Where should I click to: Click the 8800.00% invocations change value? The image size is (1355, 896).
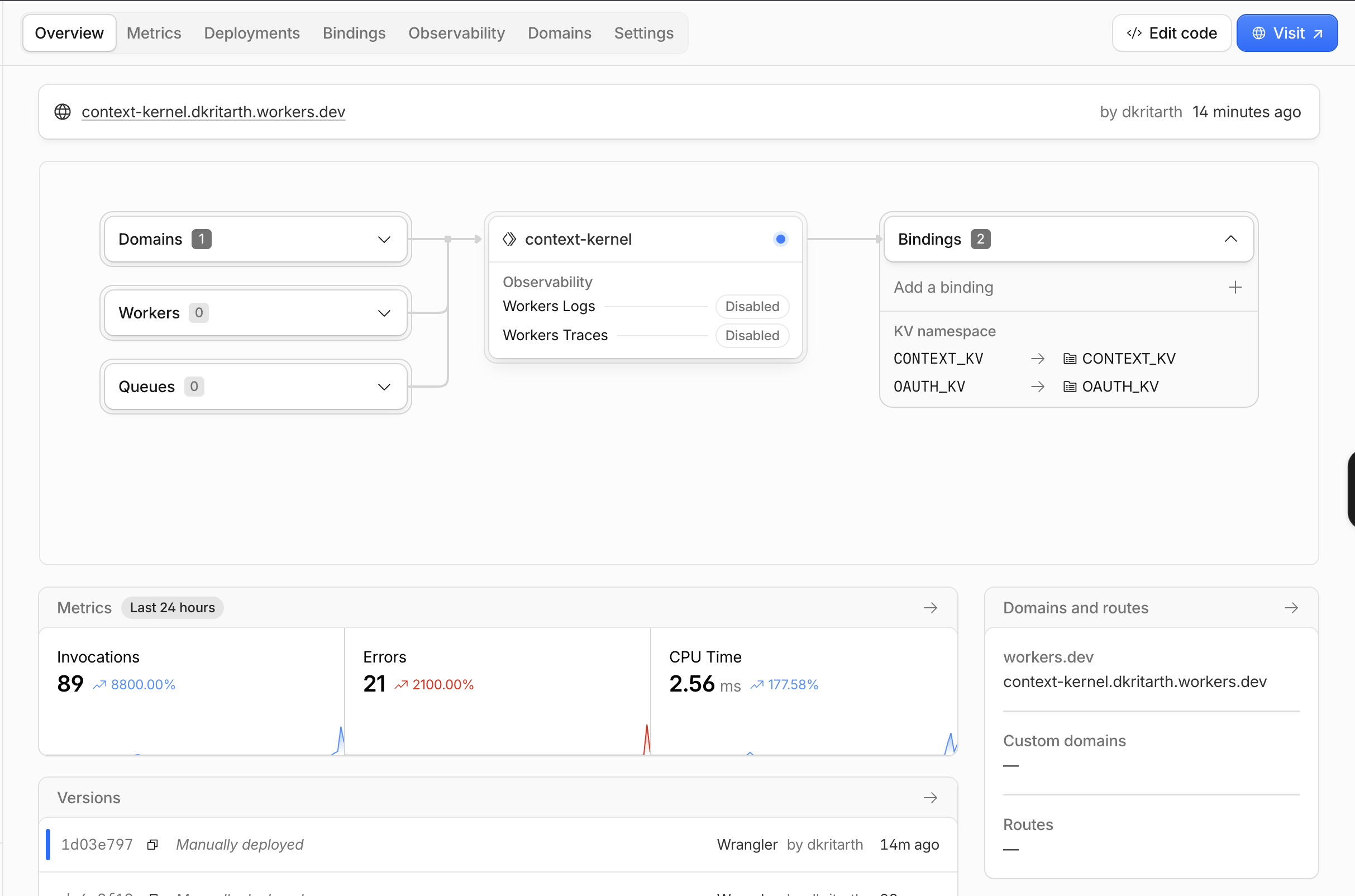click(x=143, y=685)
